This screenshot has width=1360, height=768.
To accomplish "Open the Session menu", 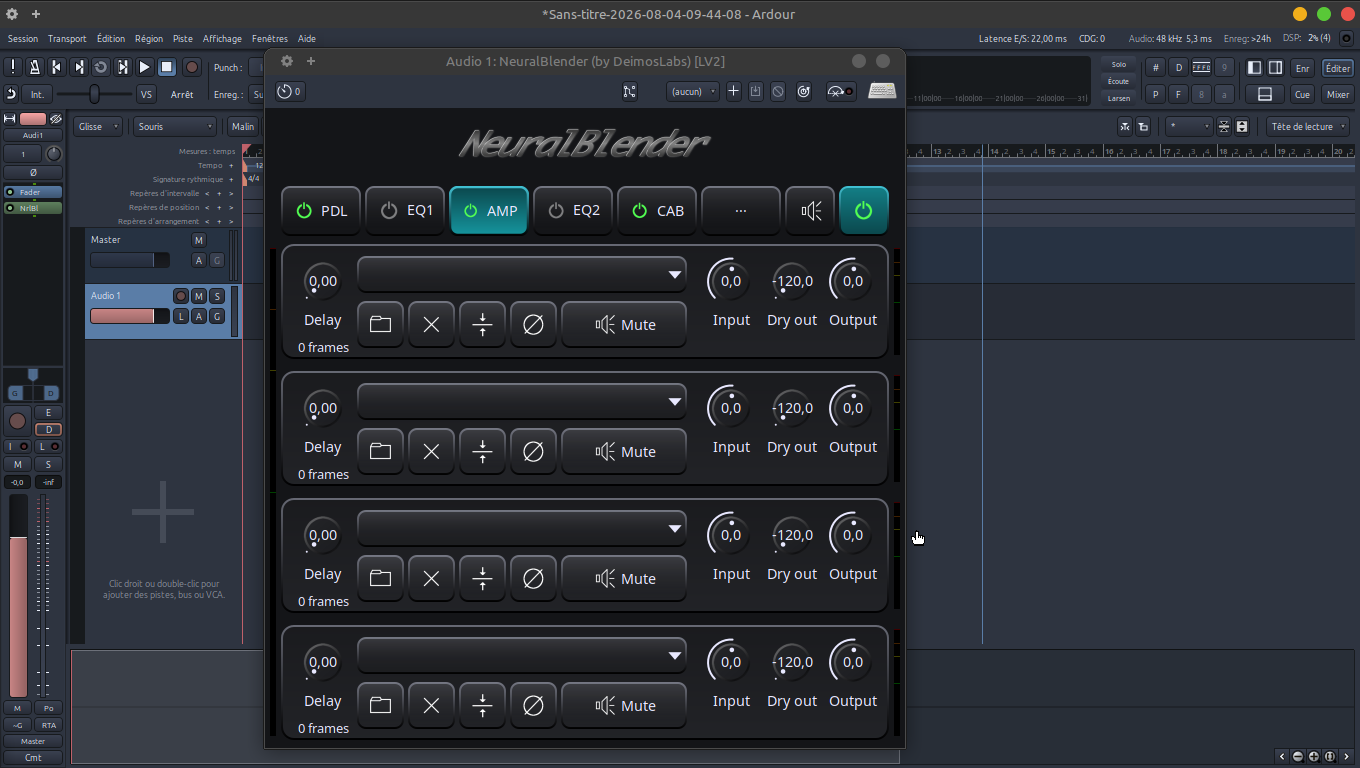I will coord(23,38).
